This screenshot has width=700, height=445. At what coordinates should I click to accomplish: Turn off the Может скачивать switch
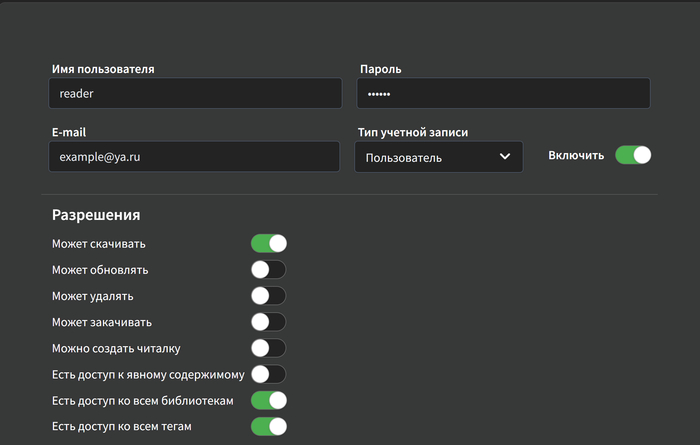tap(268, 243)
